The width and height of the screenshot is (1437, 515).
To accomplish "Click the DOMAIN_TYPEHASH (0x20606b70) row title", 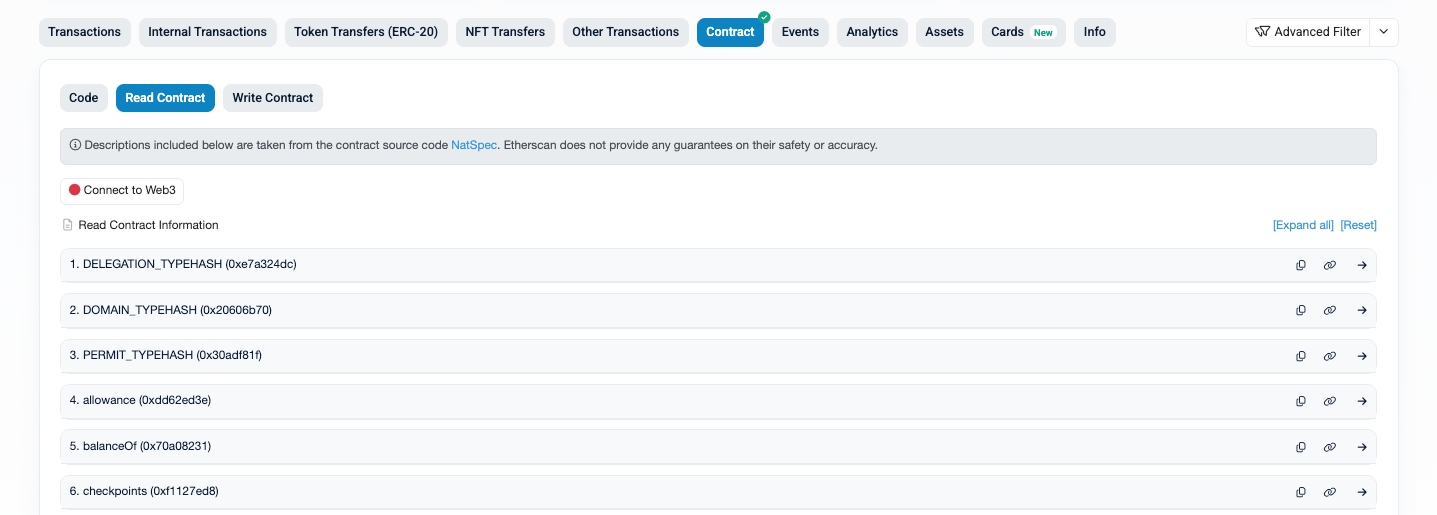I will coord(171,310).
